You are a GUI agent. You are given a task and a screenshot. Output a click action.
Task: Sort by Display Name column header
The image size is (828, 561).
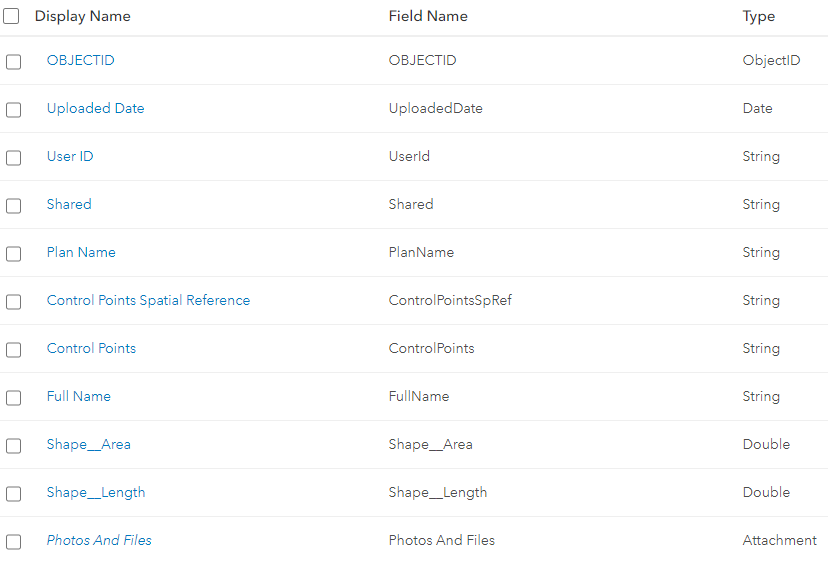tap(82, 16)
